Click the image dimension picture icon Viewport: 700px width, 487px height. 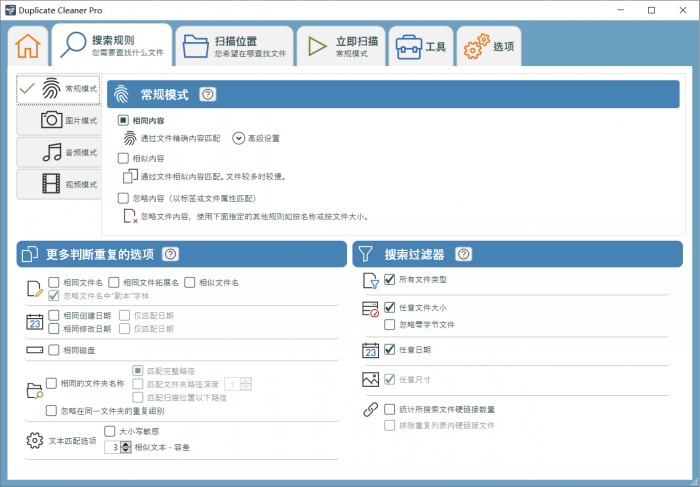(371, 379)
